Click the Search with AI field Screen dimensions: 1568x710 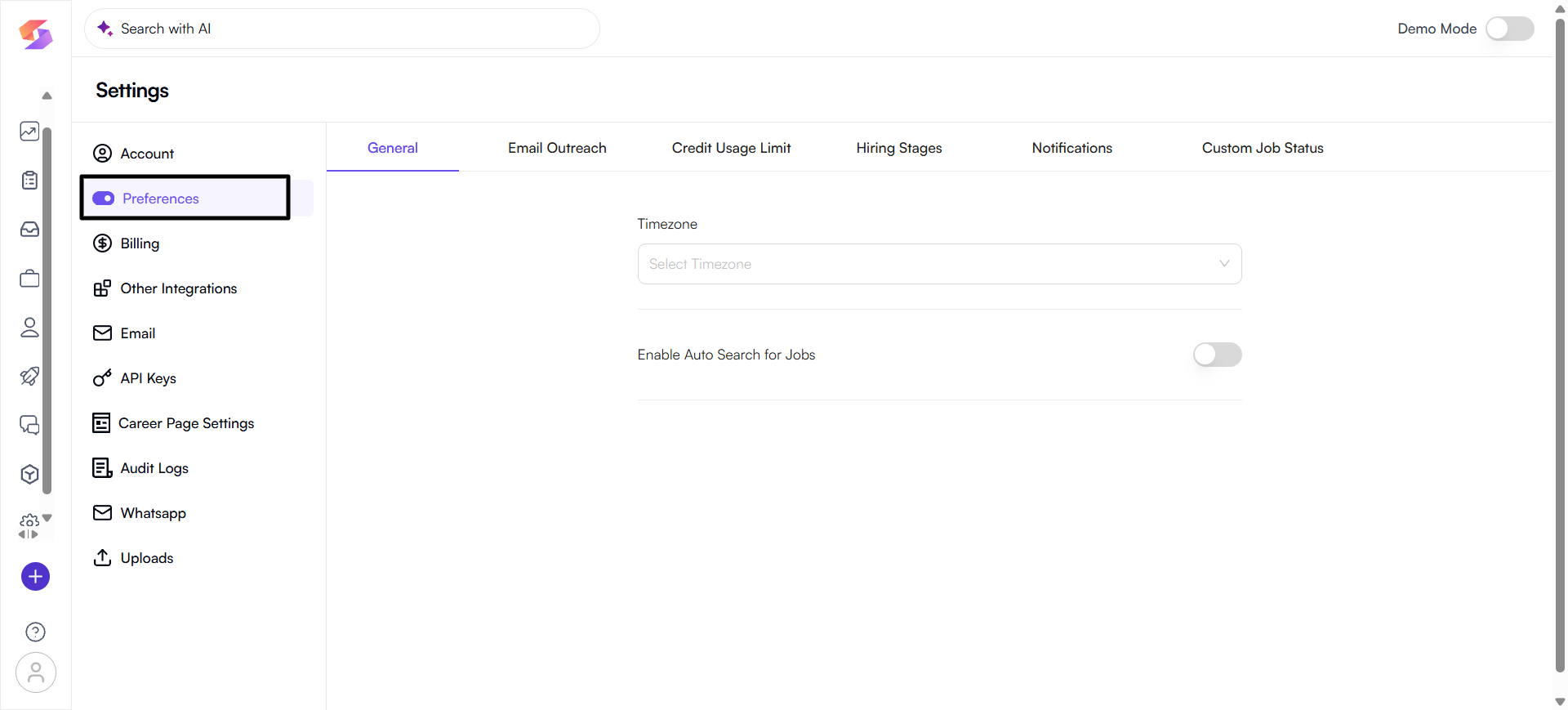(x=343, y=29)
